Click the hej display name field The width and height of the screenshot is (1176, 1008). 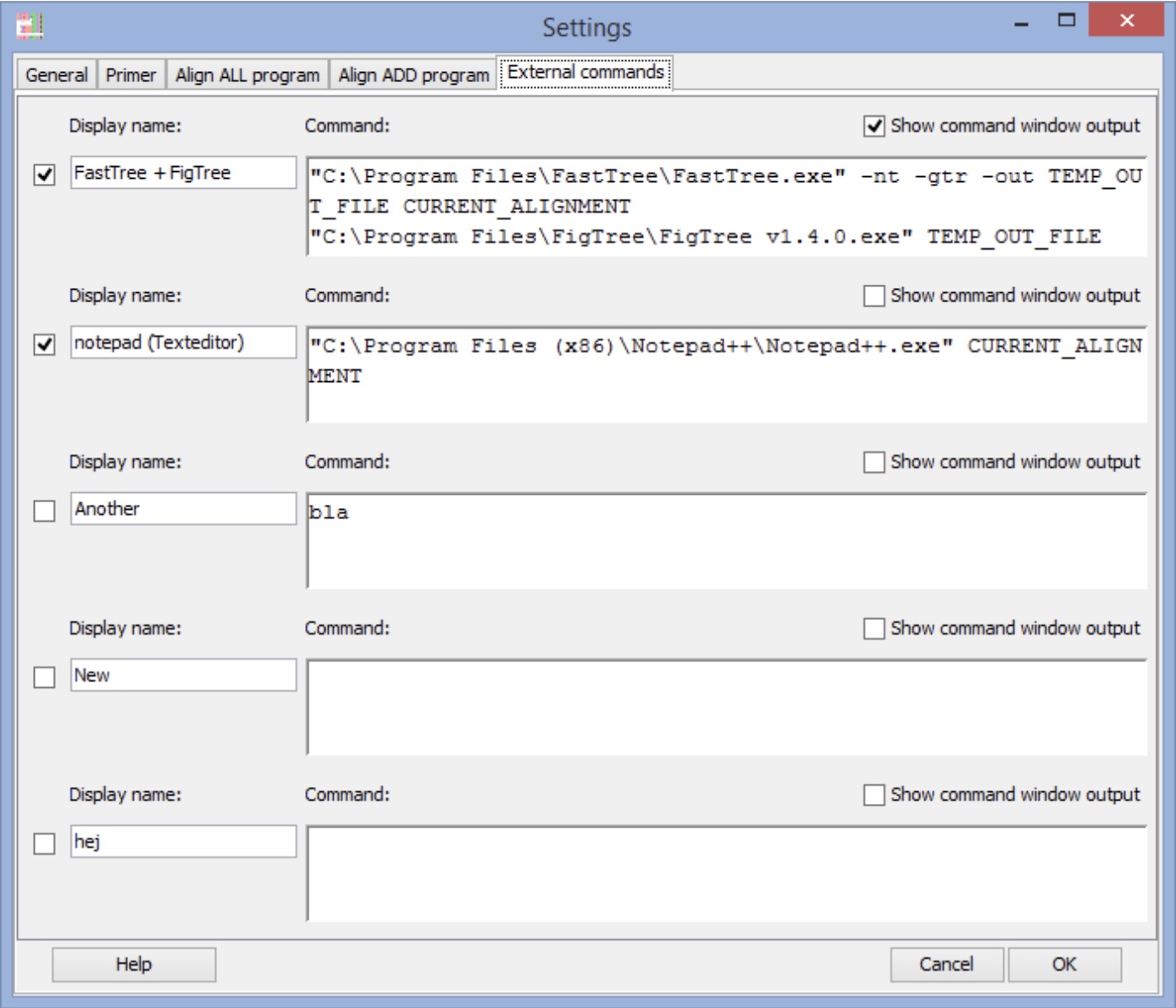(184, 841)
